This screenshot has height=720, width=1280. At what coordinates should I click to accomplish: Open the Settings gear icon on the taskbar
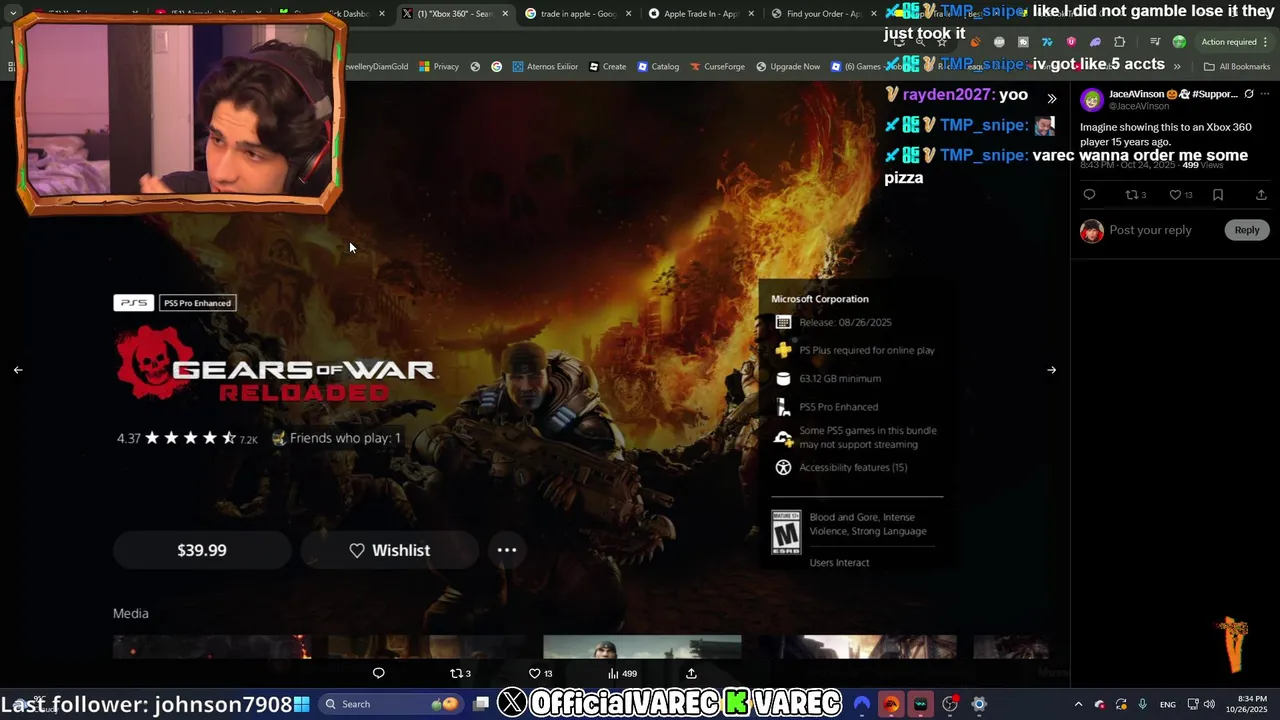coord(979,704)
